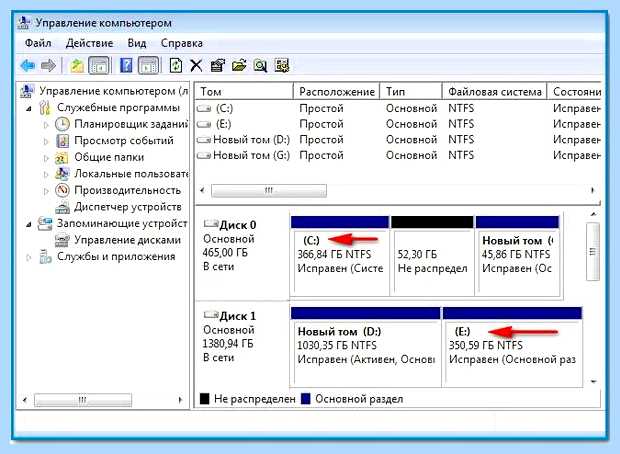Sort by the Расположение column header
The height and width of the screenshot is (454, 620).
pyautogui.click(x=336, y=91)
